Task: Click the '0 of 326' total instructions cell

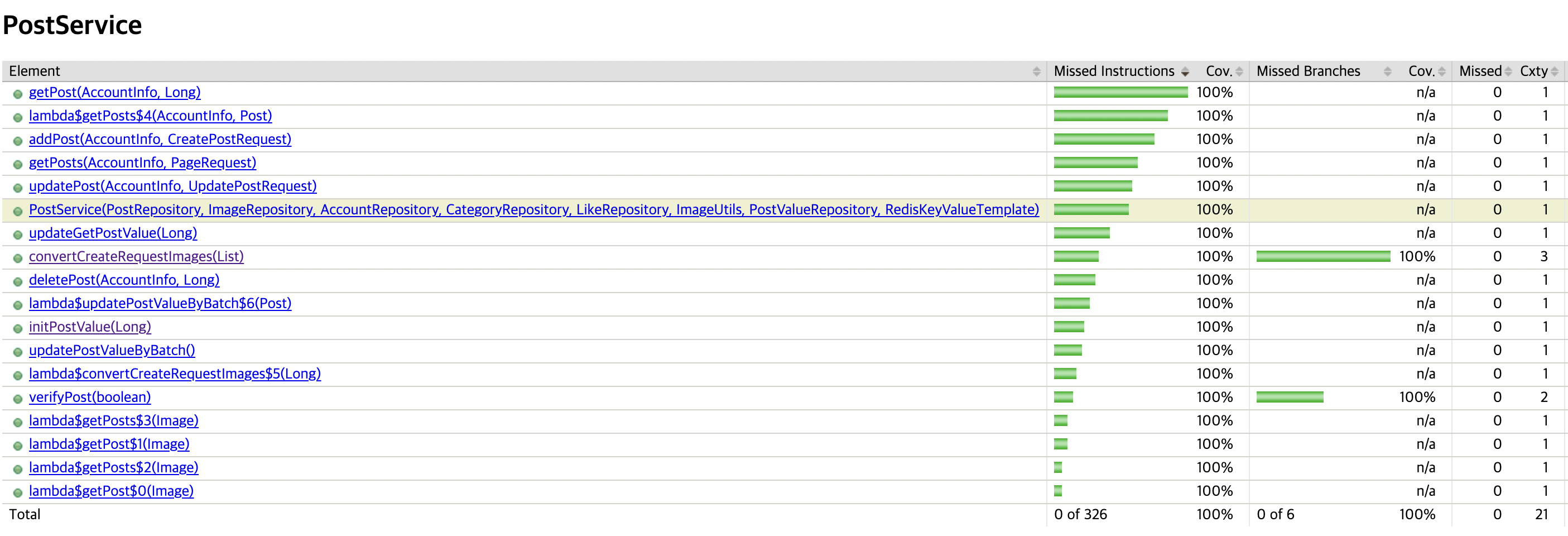Action: [x=1080, y=515]
